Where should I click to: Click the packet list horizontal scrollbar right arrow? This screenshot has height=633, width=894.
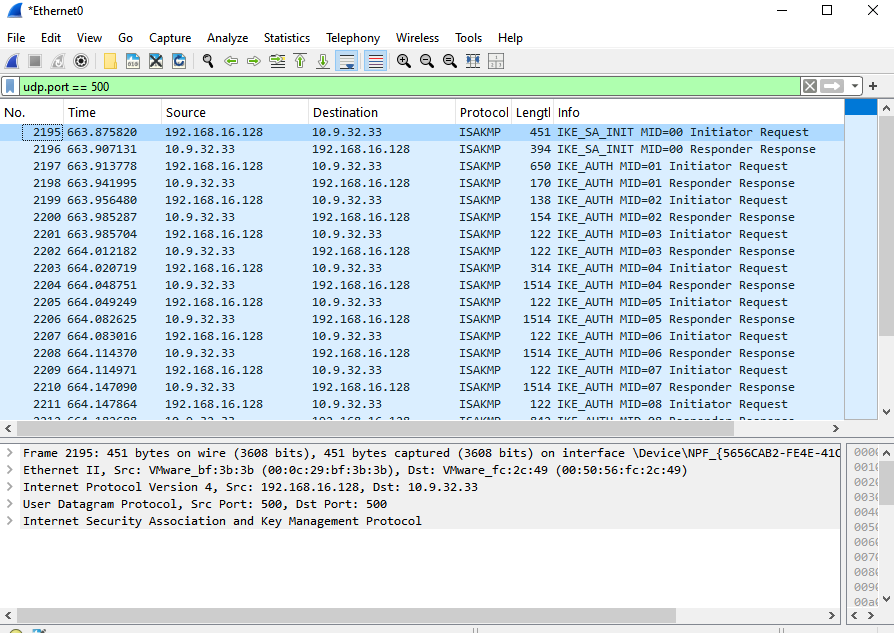coord(835,428)
